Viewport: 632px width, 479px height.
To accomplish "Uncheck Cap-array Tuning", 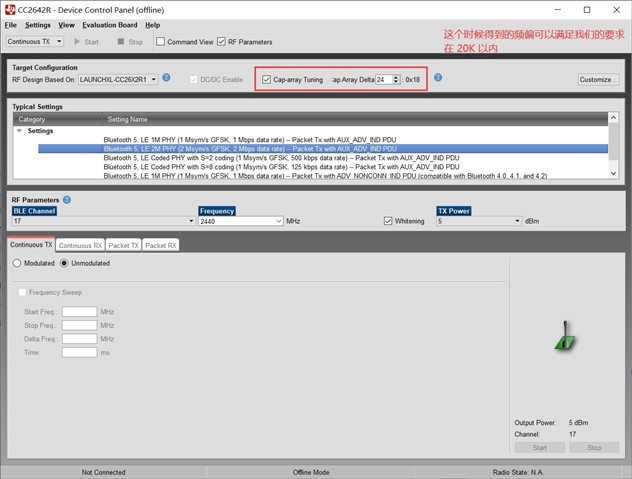I will tap(266, 79).
